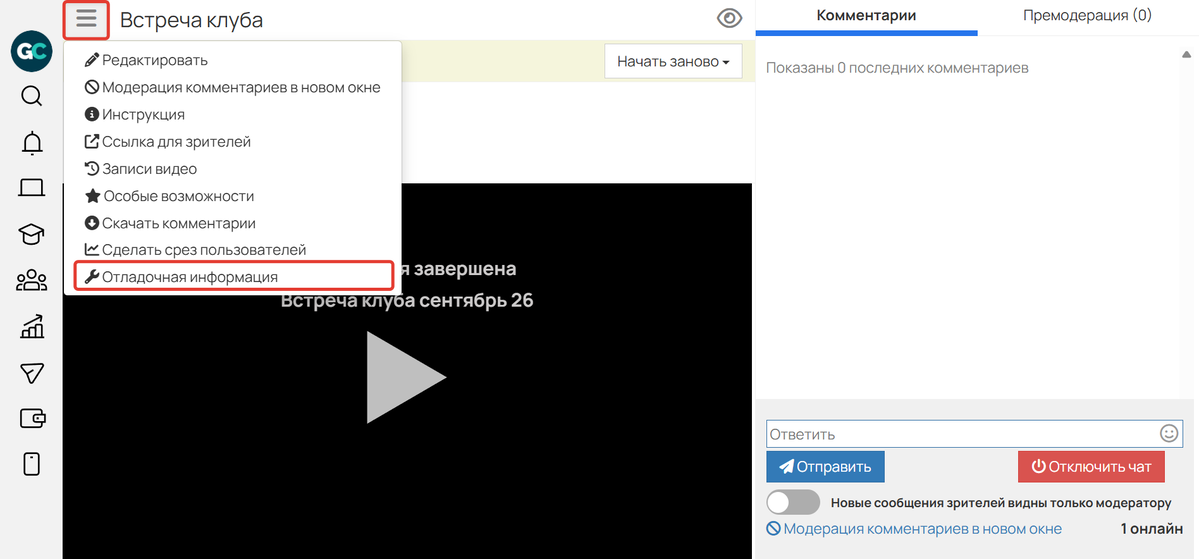
Task: Toggle the eye preview icon near title
Action: click(x=729, y=18)
